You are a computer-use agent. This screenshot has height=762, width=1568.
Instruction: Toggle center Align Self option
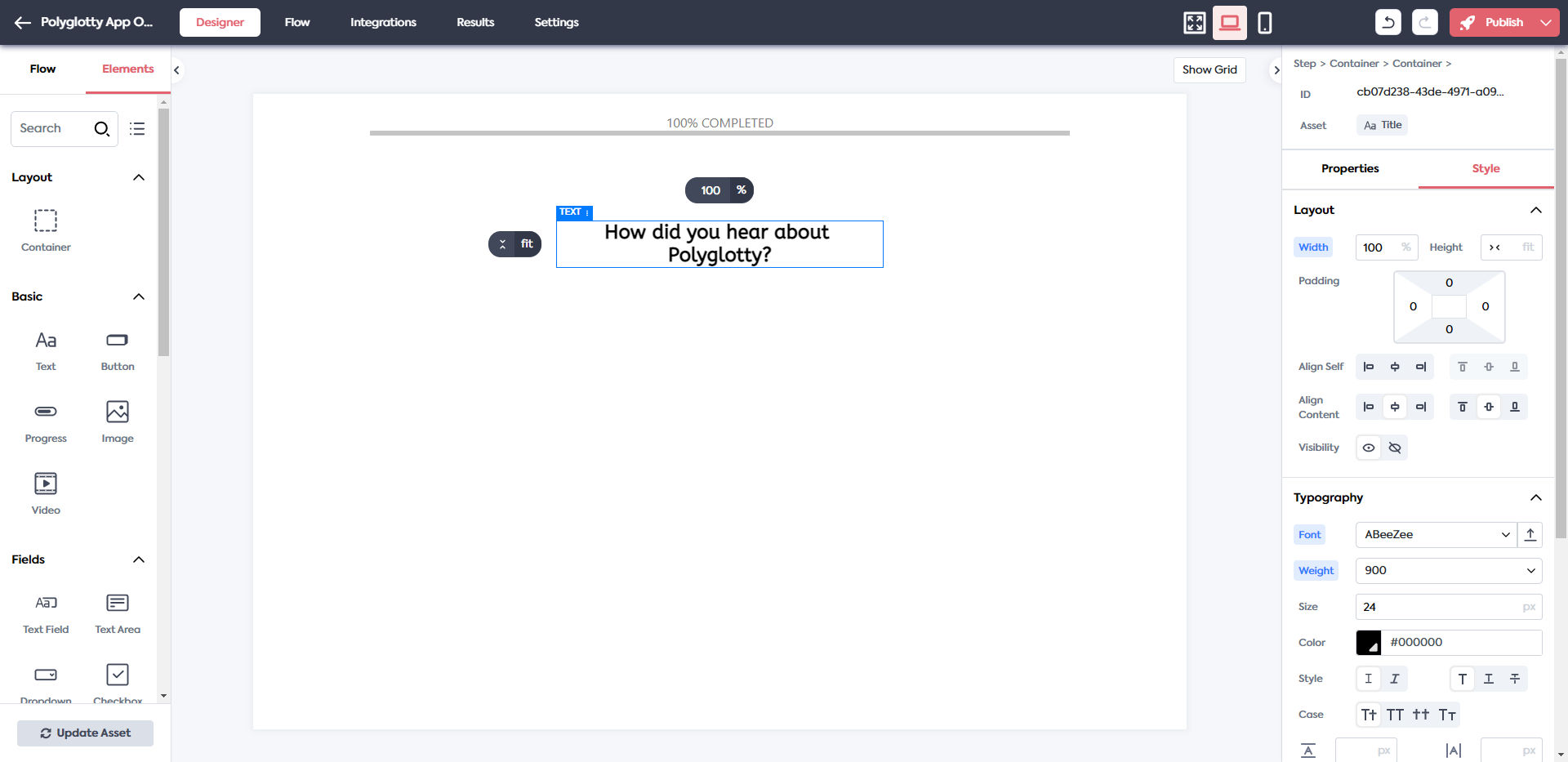(x=1394, y=367)
